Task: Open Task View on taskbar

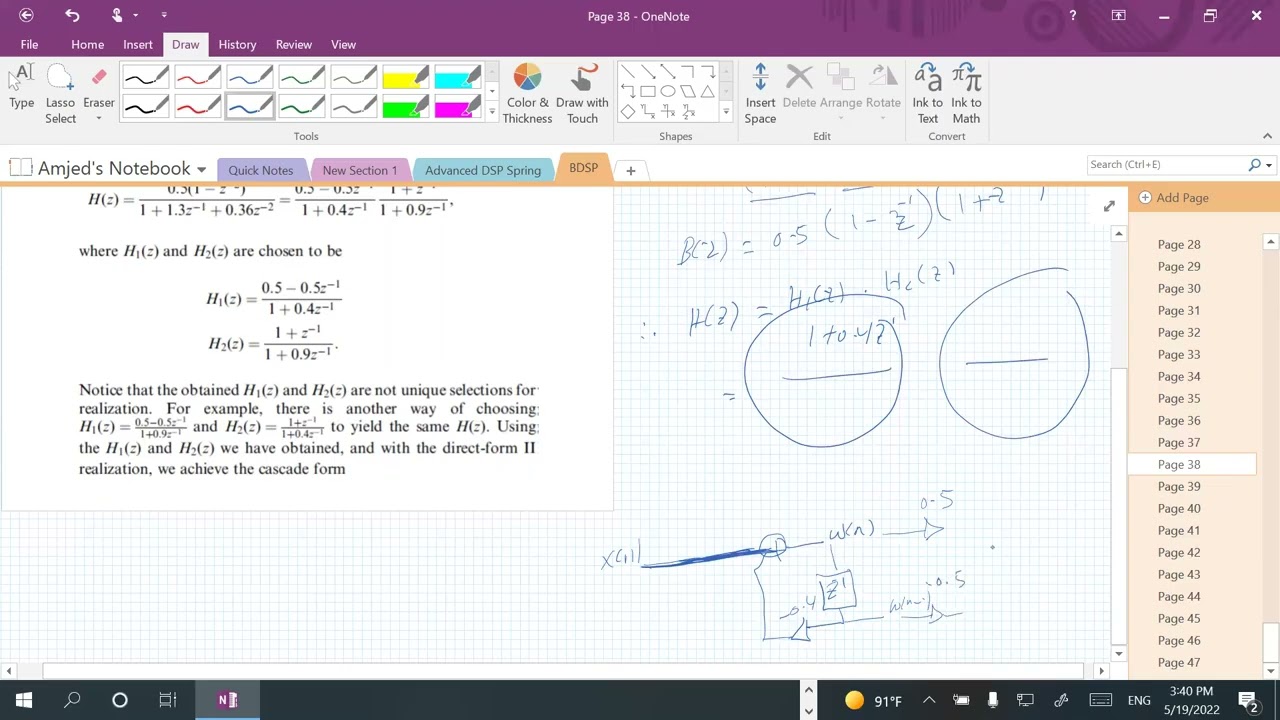Action: [168, 700]
